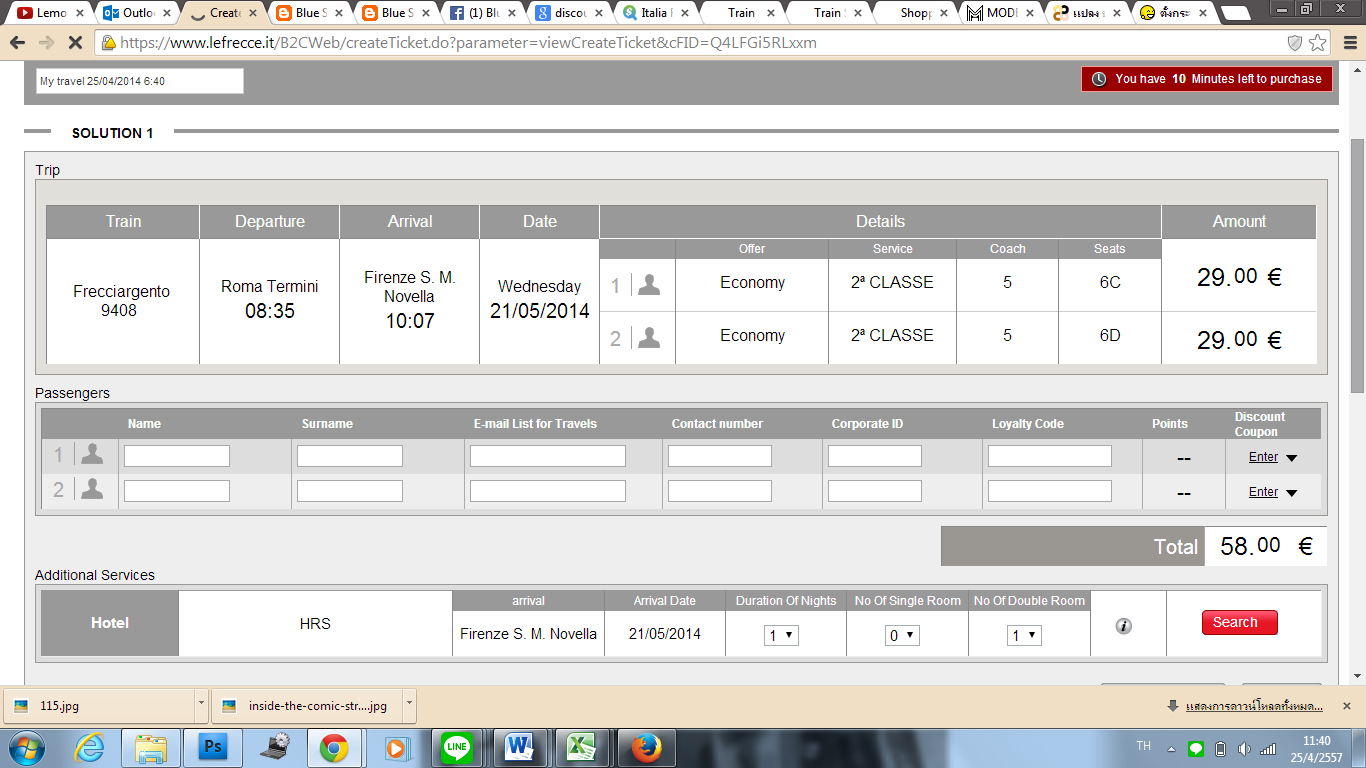Image resolution: width=1366 pixels, height=768 pixels.
Task: Click Contact number field for passenger 1
Action: [720, 456]
